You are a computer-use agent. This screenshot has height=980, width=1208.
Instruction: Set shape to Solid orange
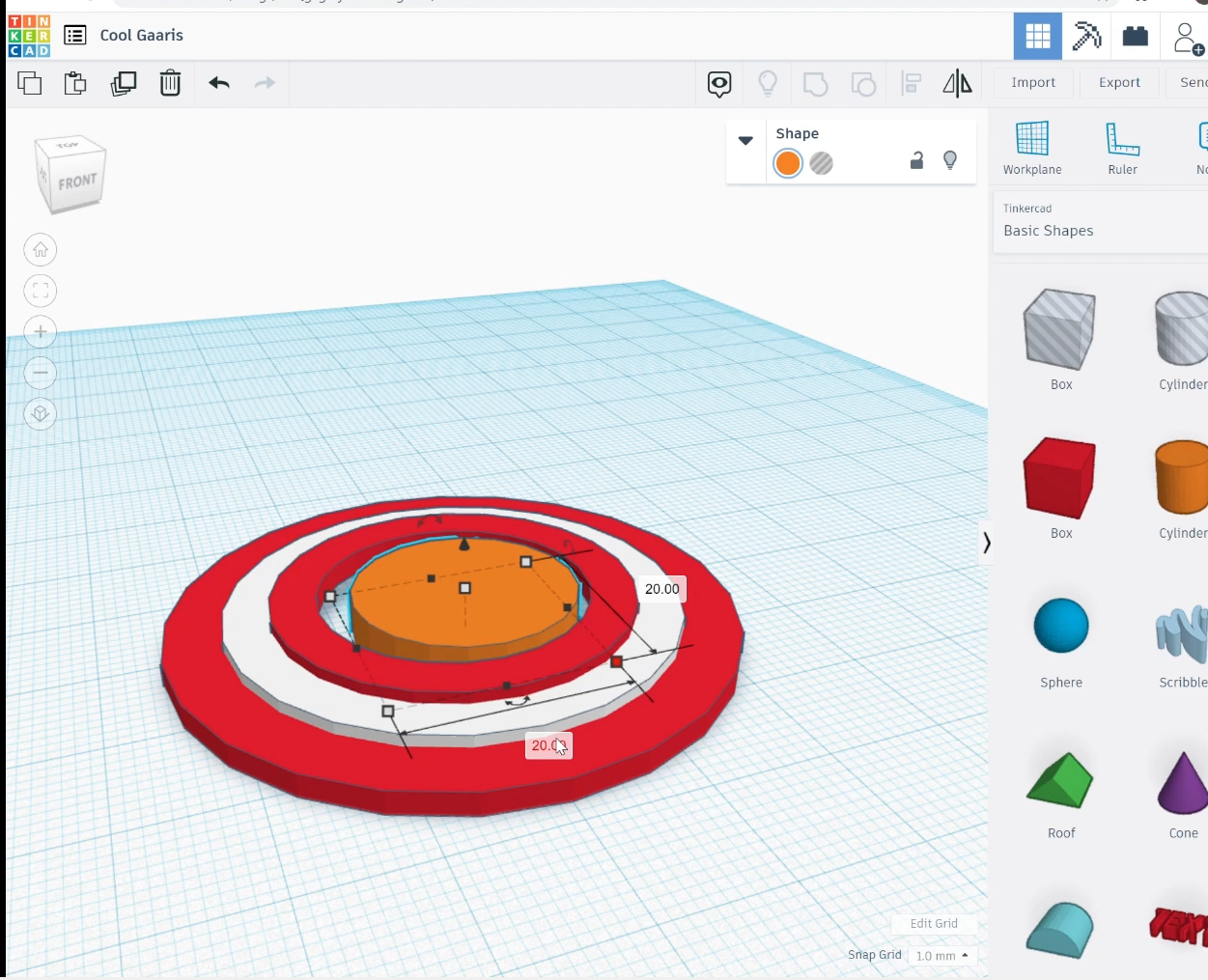pyautogui.click(x=788, y=163)
